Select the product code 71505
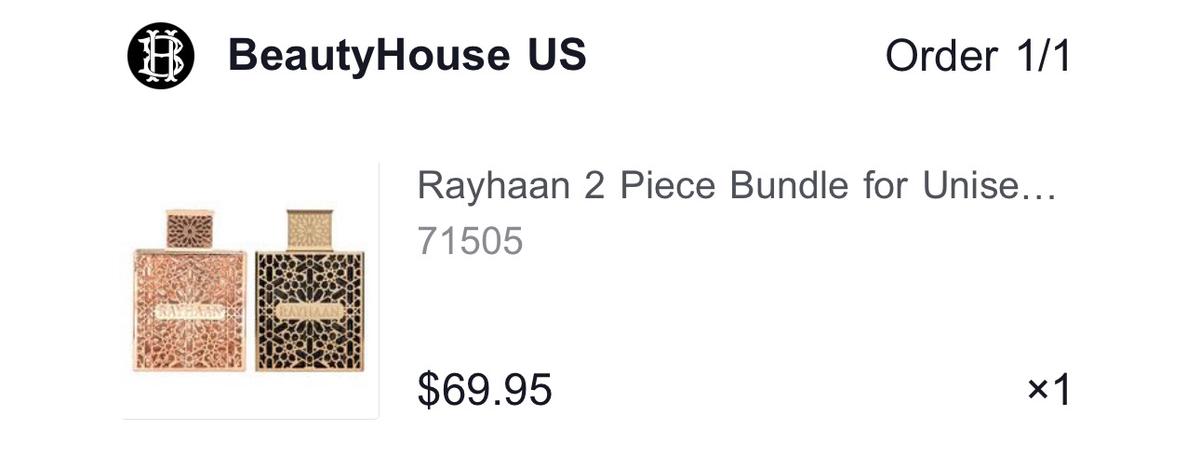The width and height of the screenshot is (1200, 456). tap(469, 242)
